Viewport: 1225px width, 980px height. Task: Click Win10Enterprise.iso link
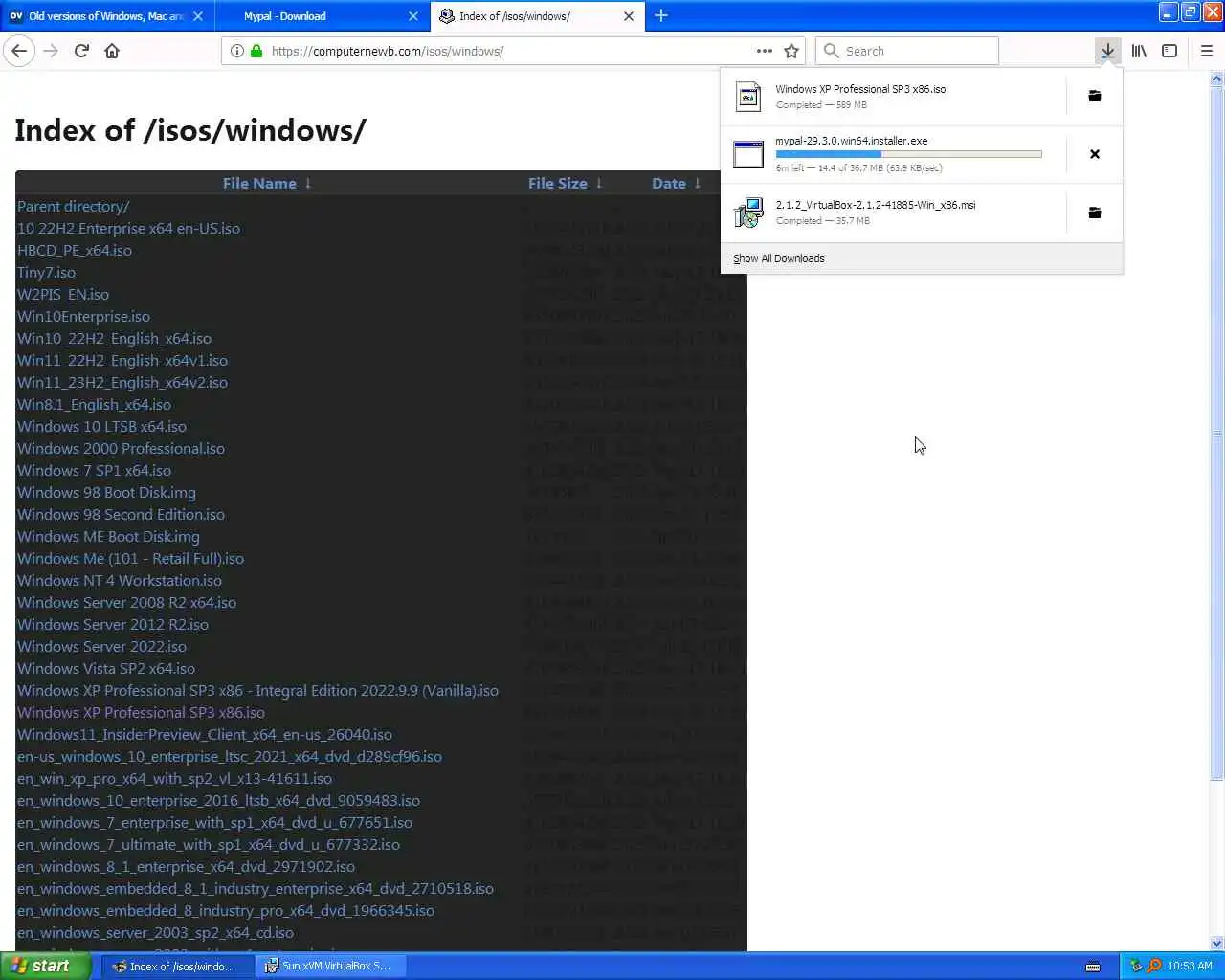click(83, 316)
